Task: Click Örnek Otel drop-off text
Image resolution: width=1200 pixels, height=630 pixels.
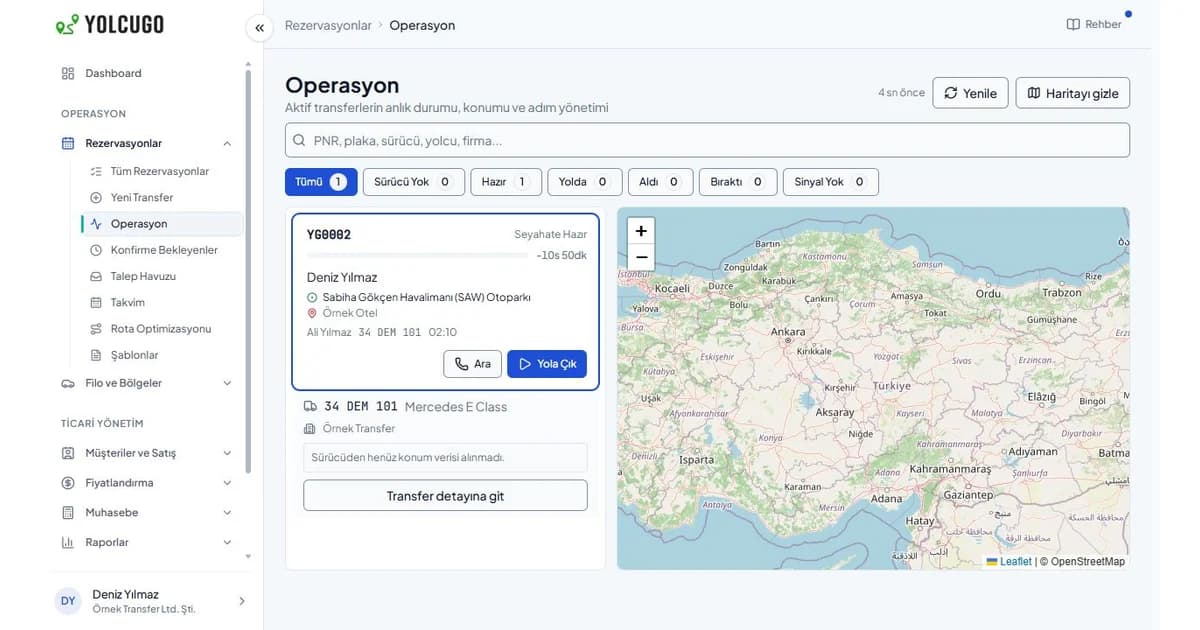Action: (350, 313)
